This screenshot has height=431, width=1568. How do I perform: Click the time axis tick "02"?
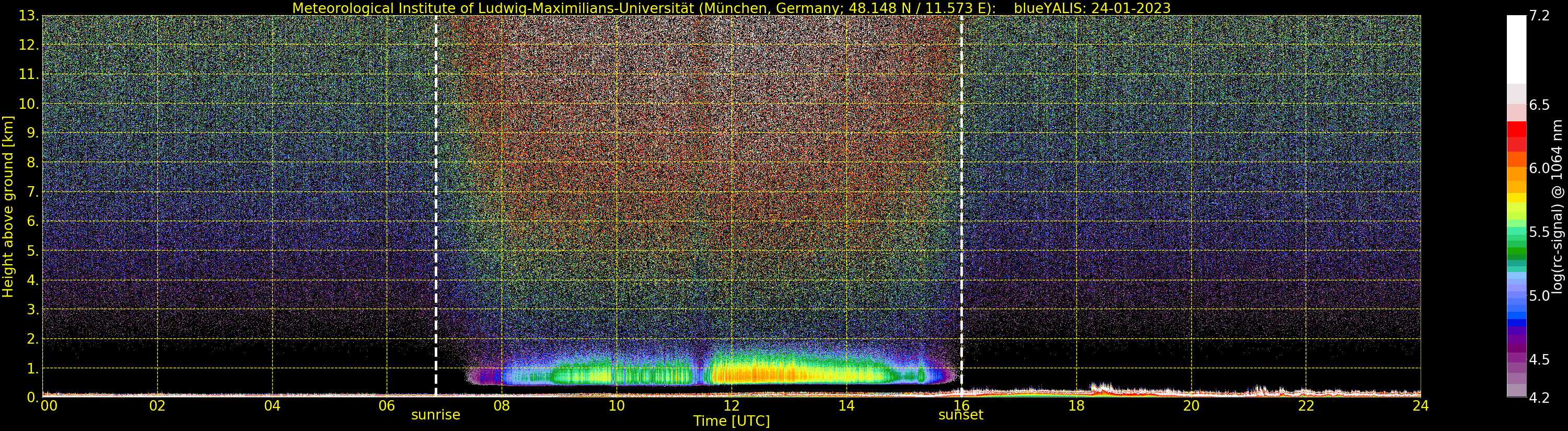[157, 405]
